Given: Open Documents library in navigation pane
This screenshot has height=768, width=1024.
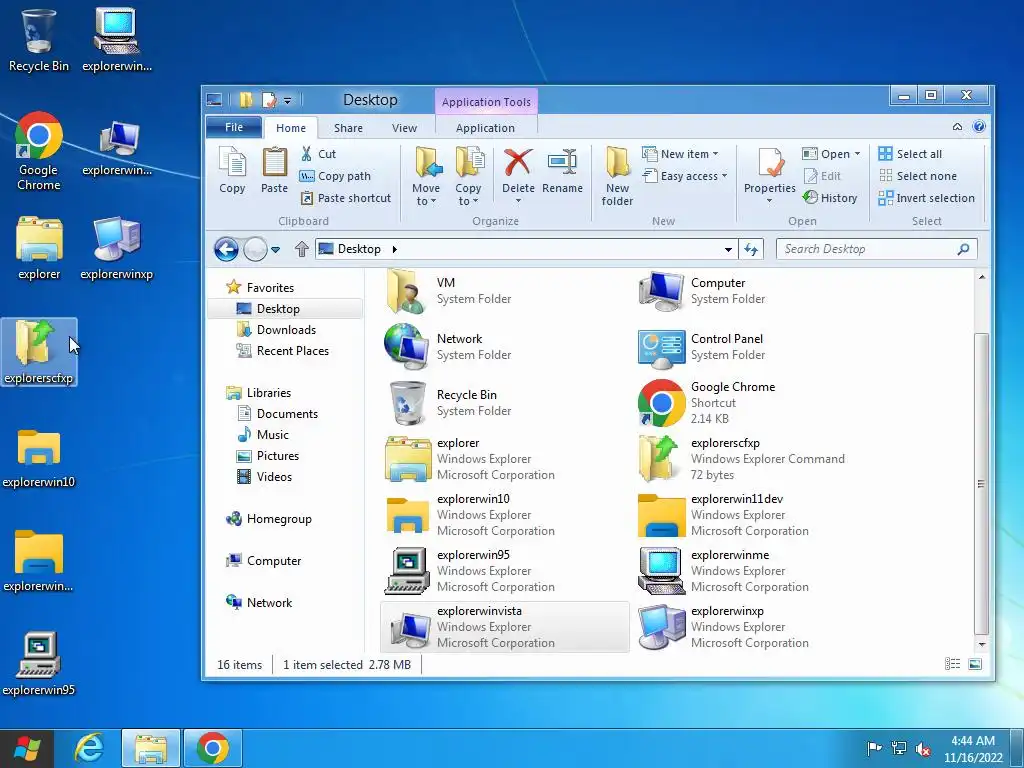Looking at the screenshot, I should (x=287, y=413).
